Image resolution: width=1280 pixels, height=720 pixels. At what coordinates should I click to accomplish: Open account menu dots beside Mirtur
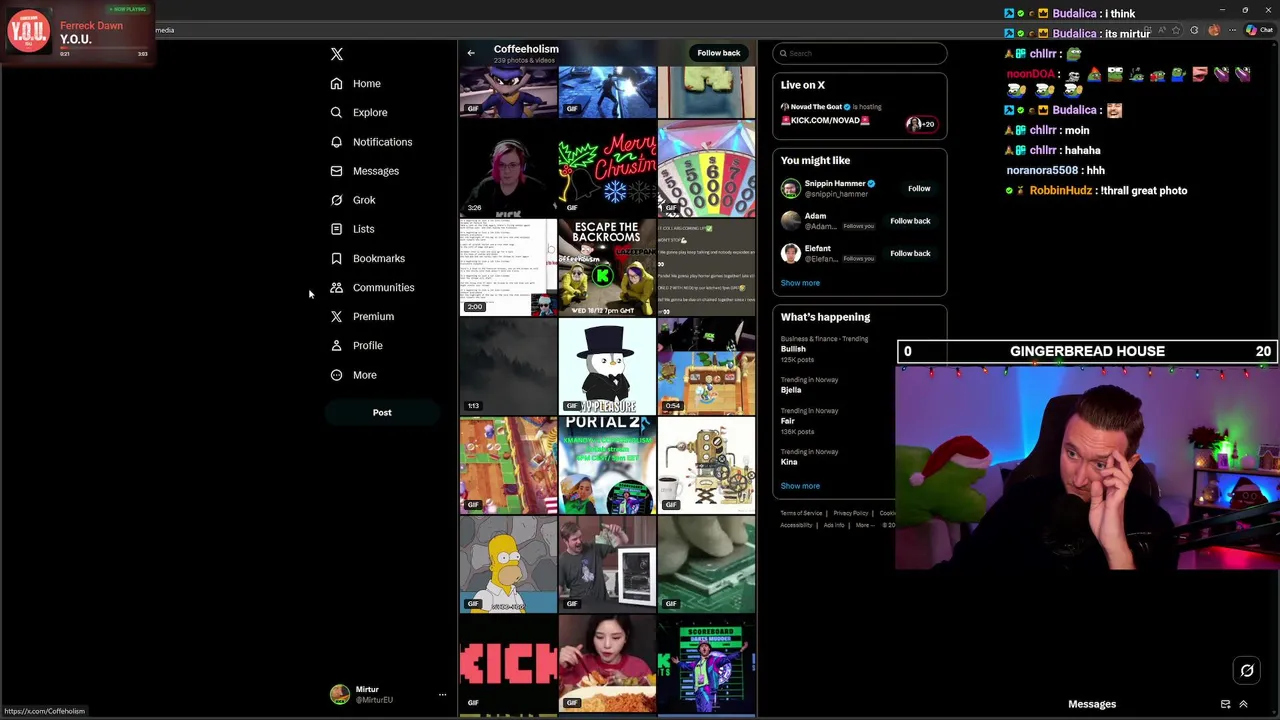coord(442,694)
